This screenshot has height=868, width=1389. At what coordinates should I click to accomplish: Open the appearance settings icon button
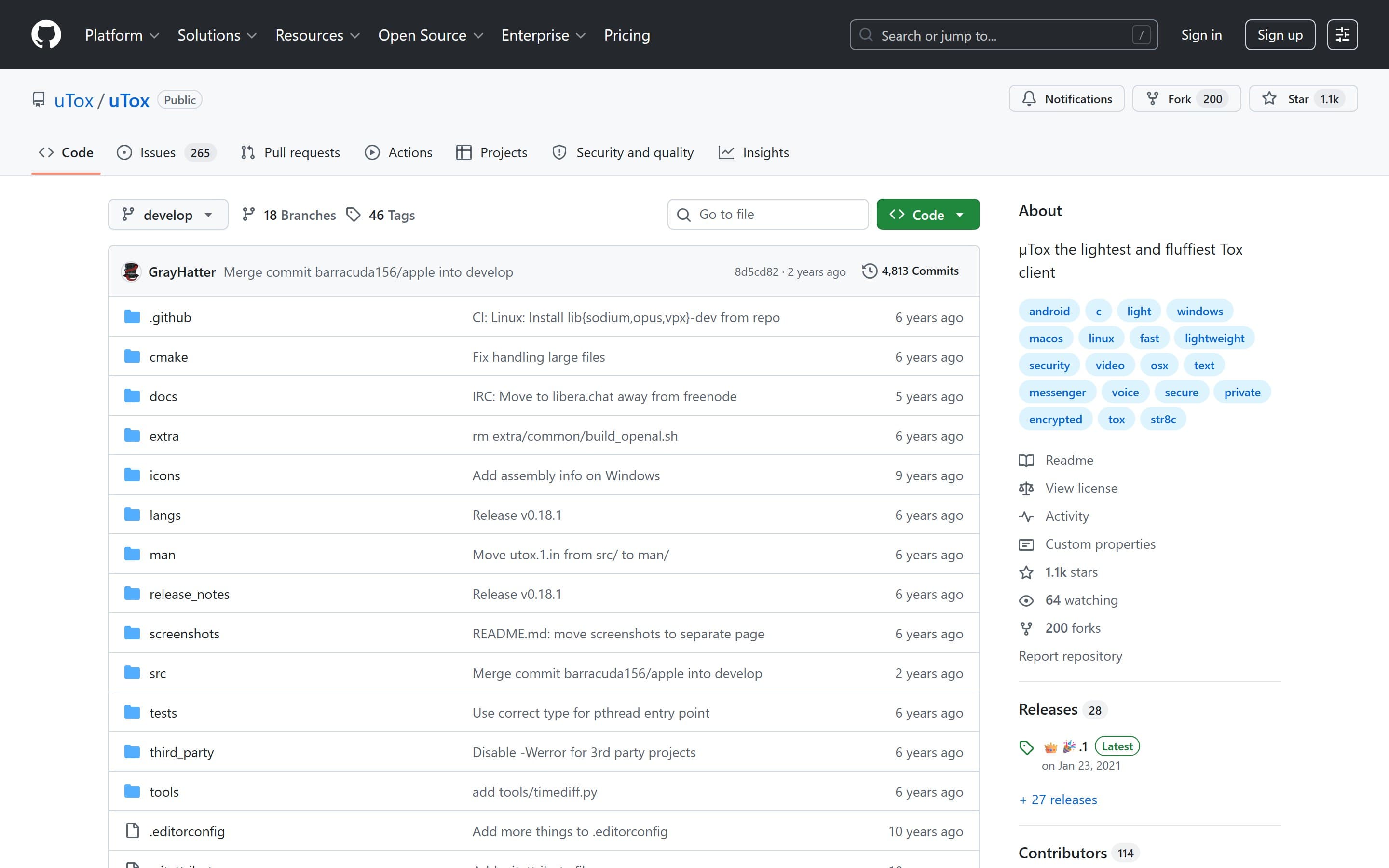click(x=1342, y=35)
